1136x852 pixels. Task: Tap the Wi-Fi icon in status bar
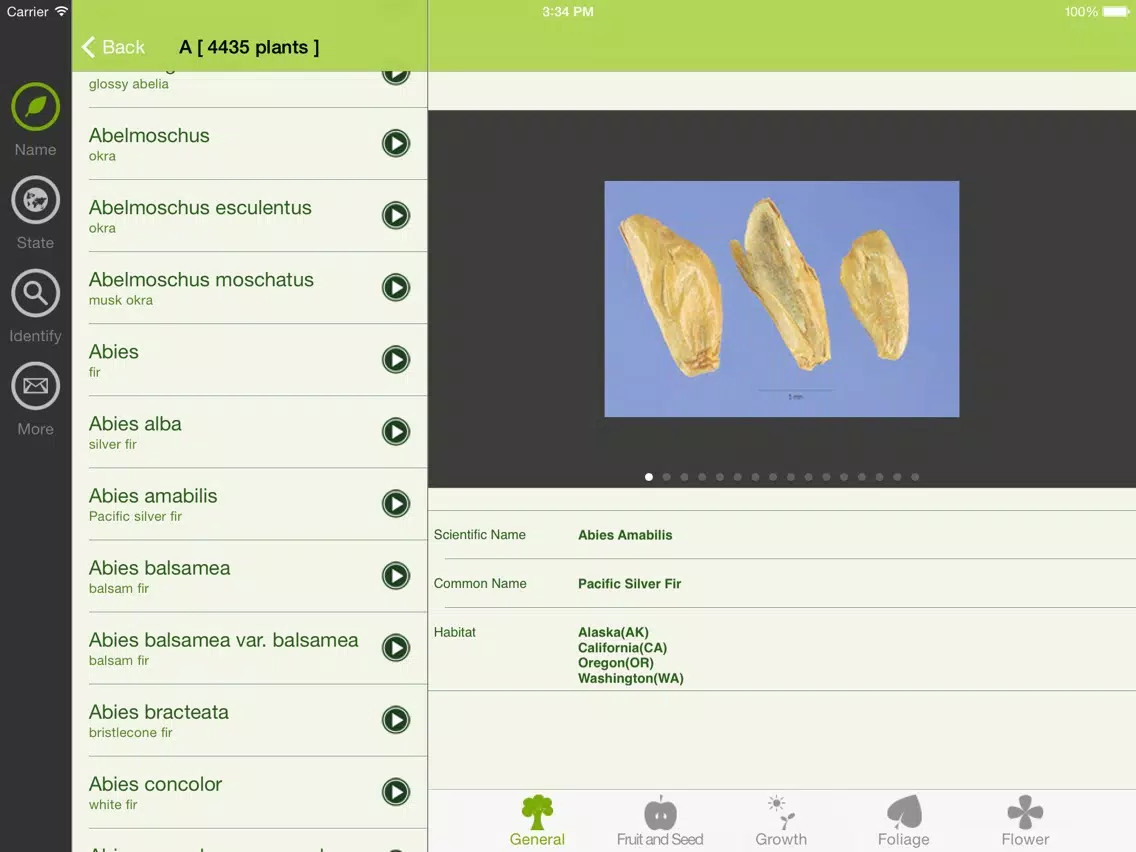point(62,11)
